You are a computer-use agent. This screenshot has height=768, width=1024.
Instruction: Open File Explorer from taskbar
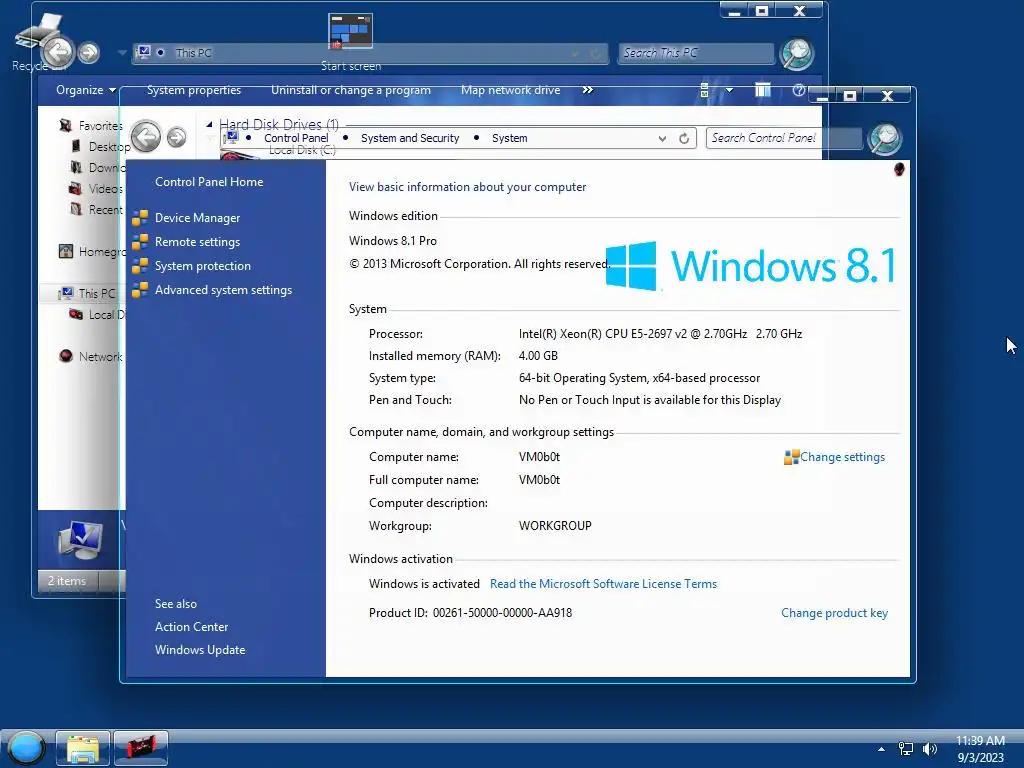point(83,748)
